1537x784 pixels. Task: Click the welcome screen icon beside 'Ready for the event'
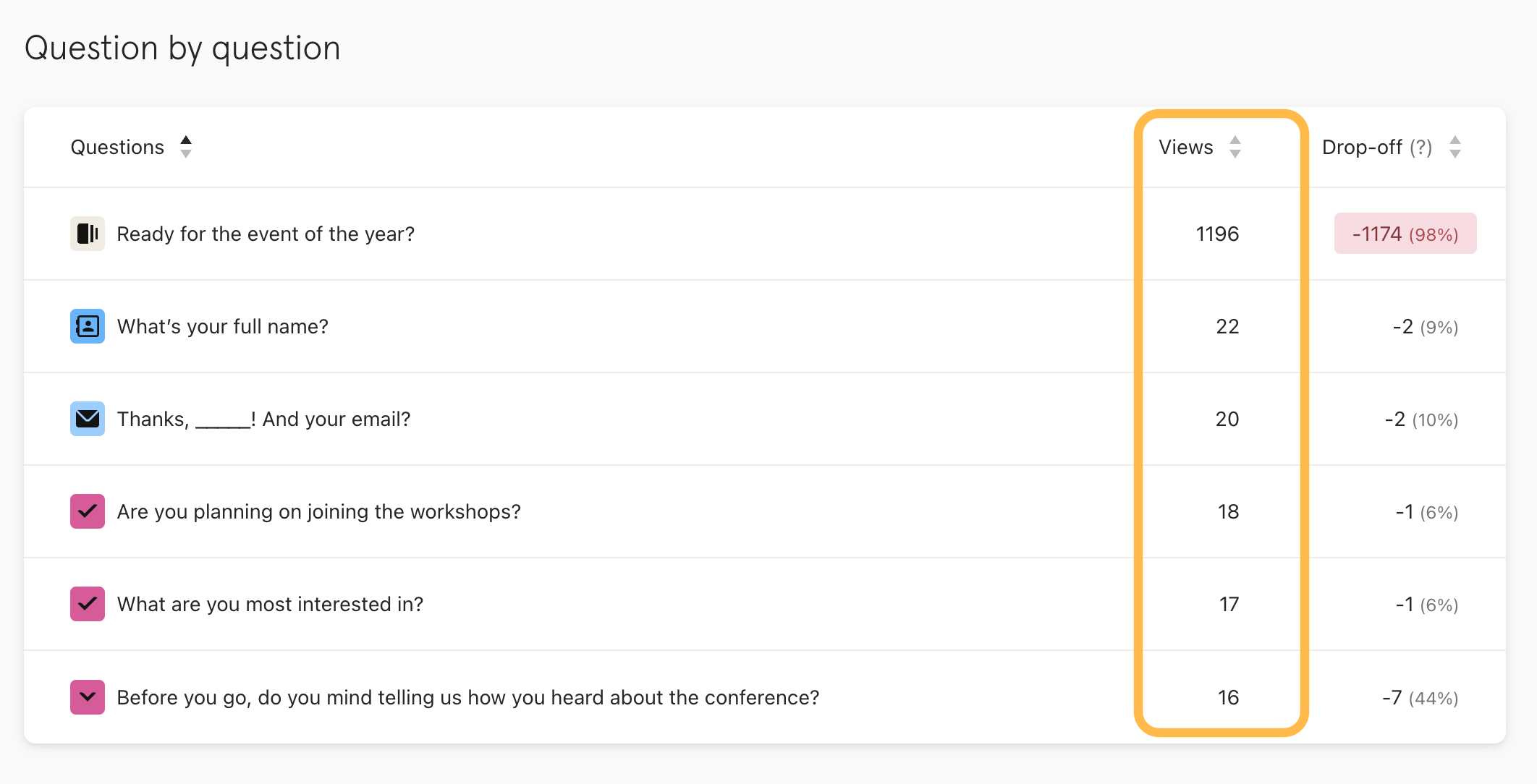(87, 234)
